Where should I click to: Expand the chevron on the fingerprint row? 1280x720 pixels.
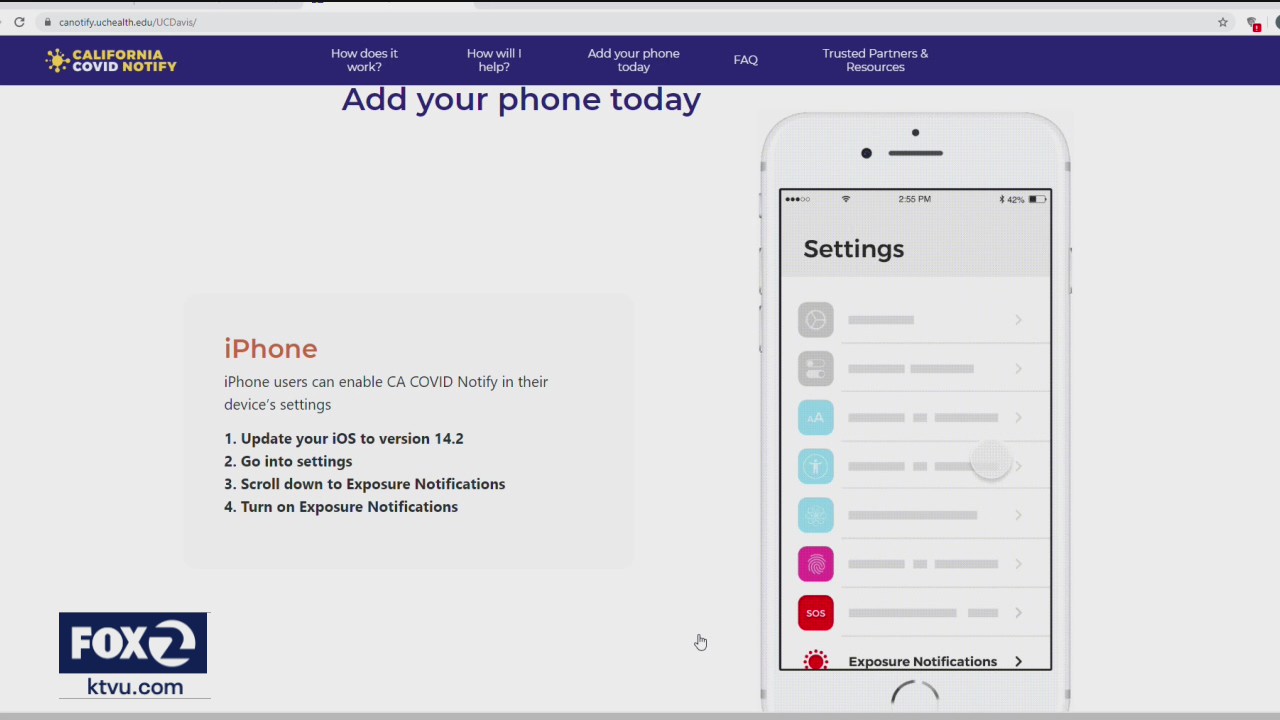coord(1018,564)
